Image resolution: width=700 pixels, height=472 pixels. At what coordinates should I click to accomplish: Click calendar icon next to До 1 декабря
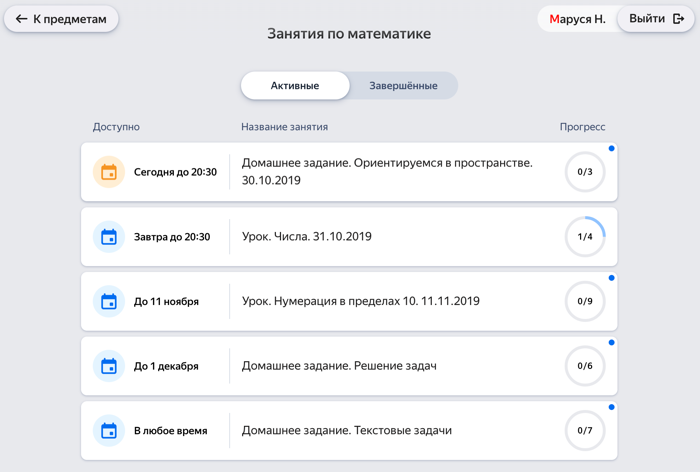[109, 366]
